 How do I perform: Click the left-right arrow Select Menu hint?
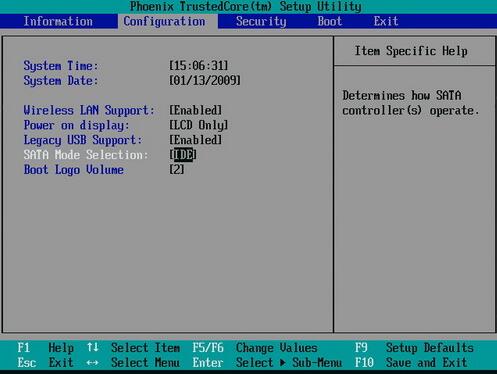click(x=133, y=362)
